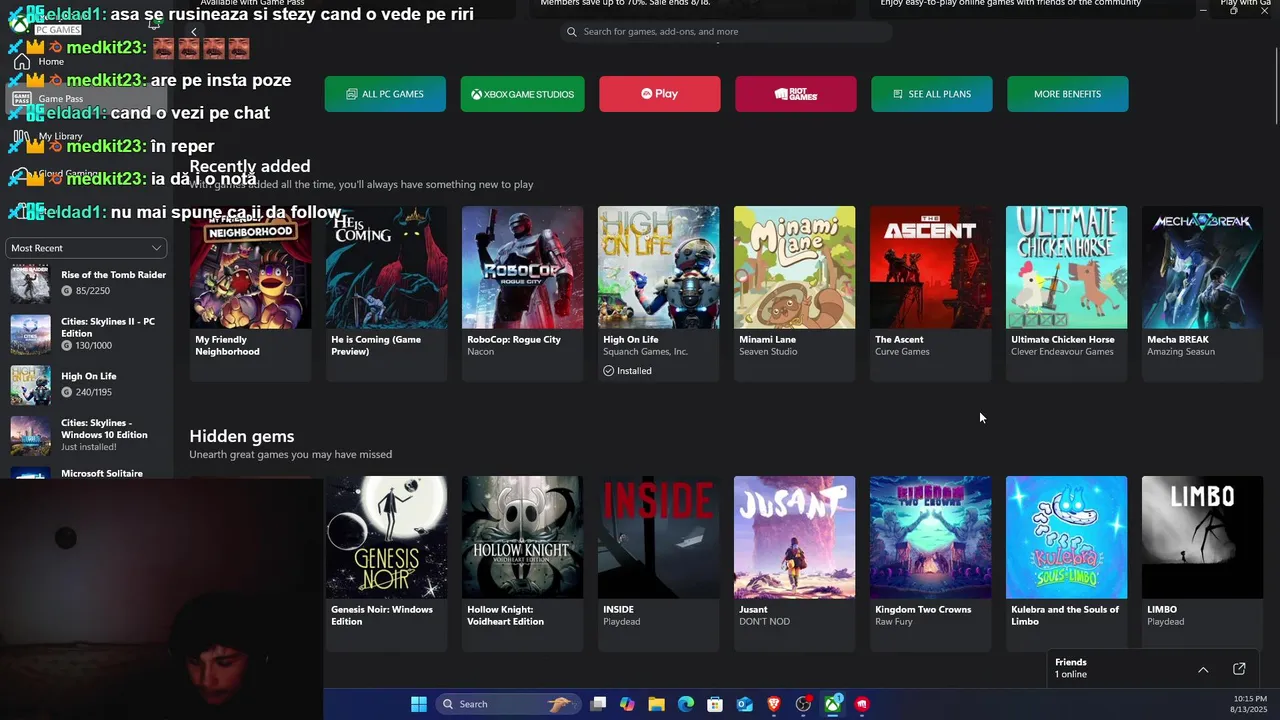Open the EA Play collection button
The width and height of the screenshot is (1280, 720).
coord(659,94)
